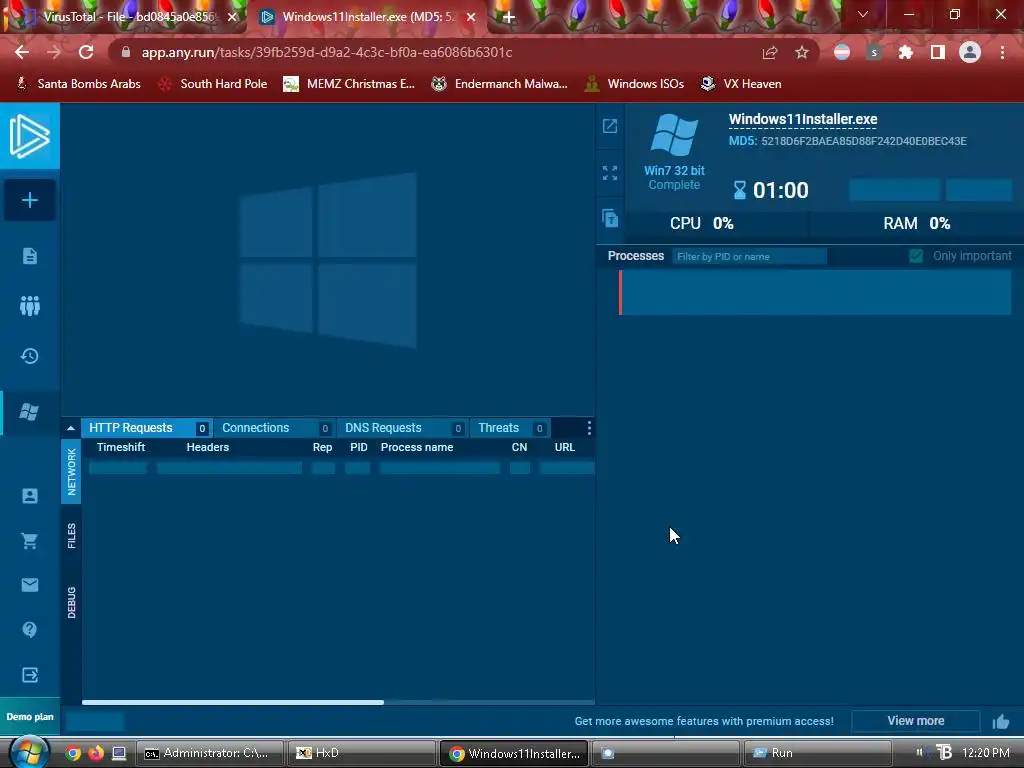The image size is (1024, 768).
Task: Click the Timeshift column header
Action: 121,447
